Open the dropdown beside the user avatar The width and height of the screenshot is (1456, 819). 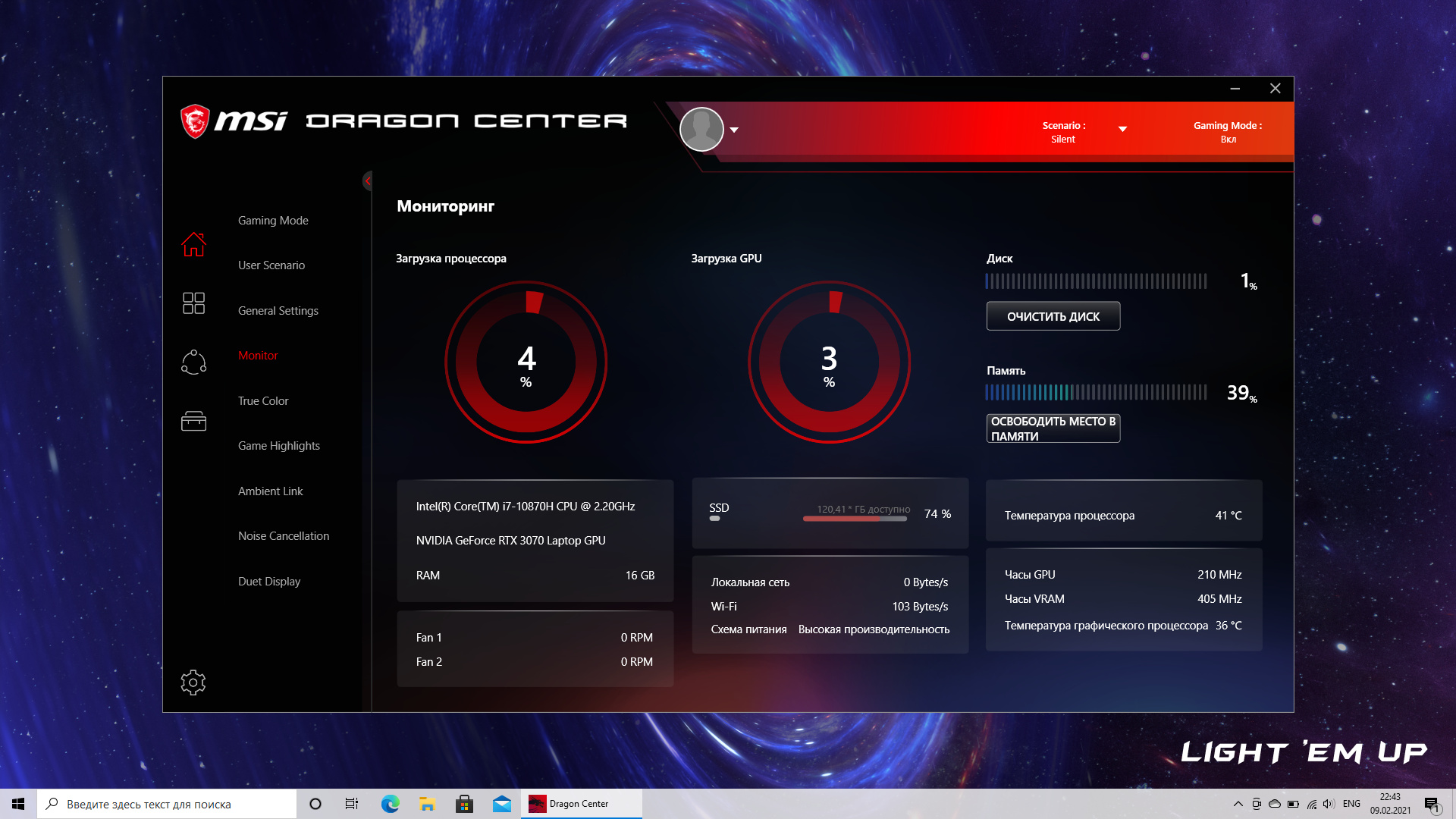[x=734, y=130]
